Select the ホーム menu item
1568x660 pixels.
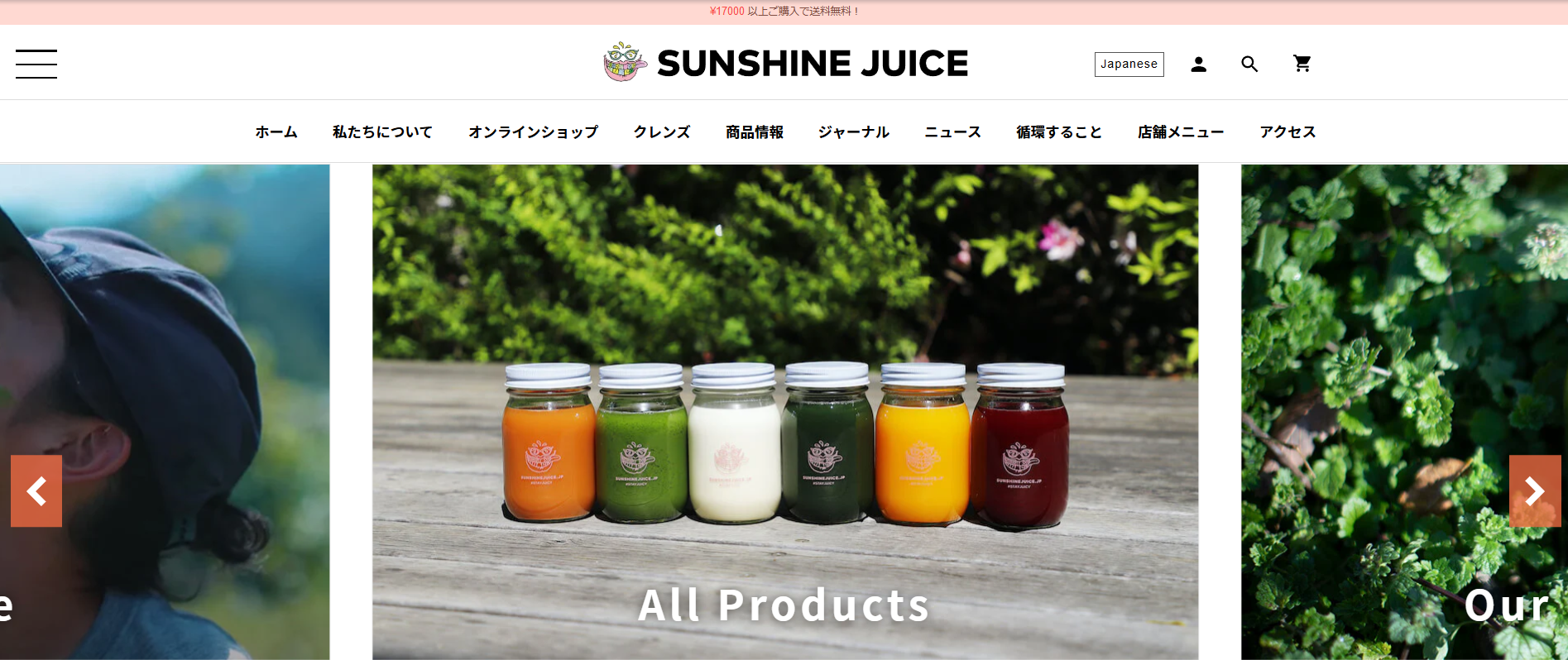(x=276, y=132)
